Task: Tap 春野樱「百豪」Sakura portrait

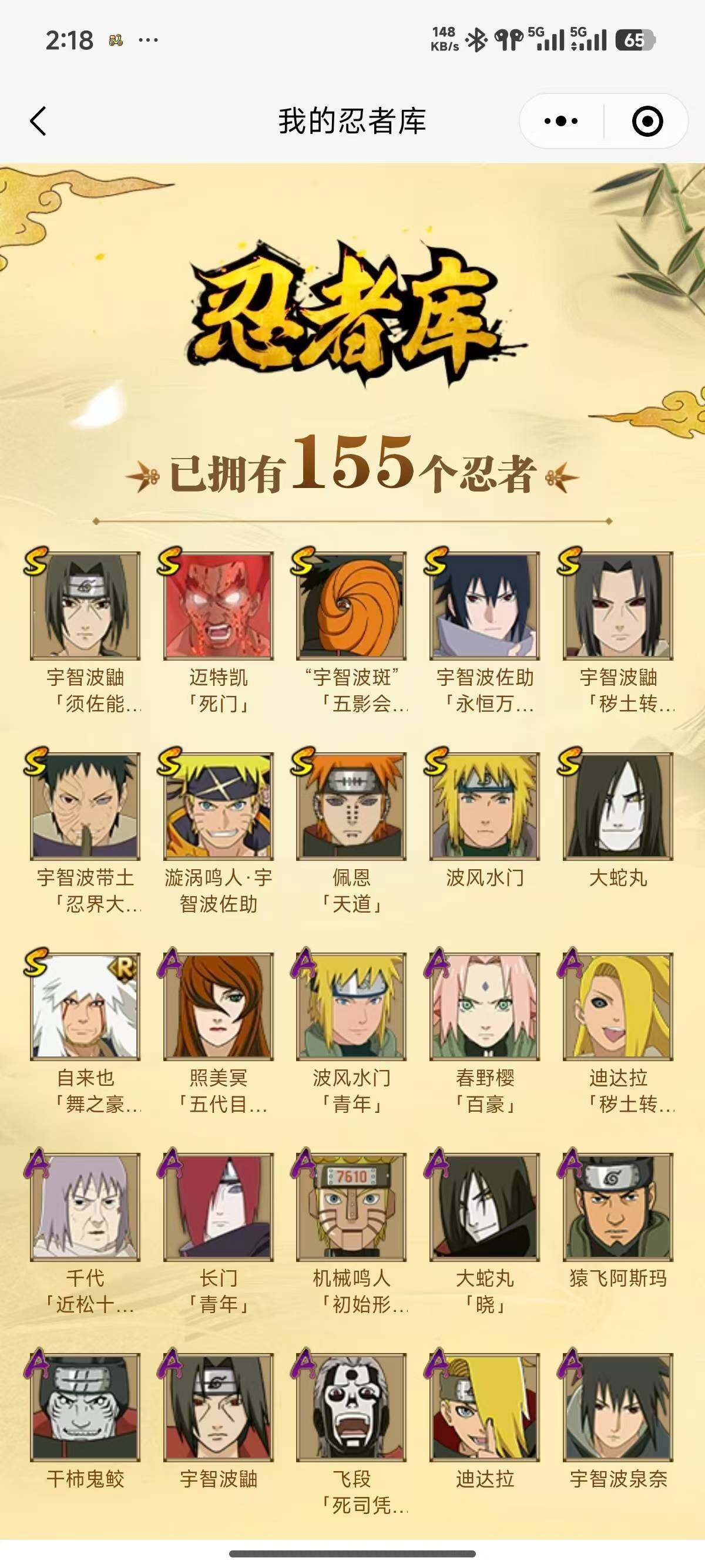Action: (x=485, y=1006)
